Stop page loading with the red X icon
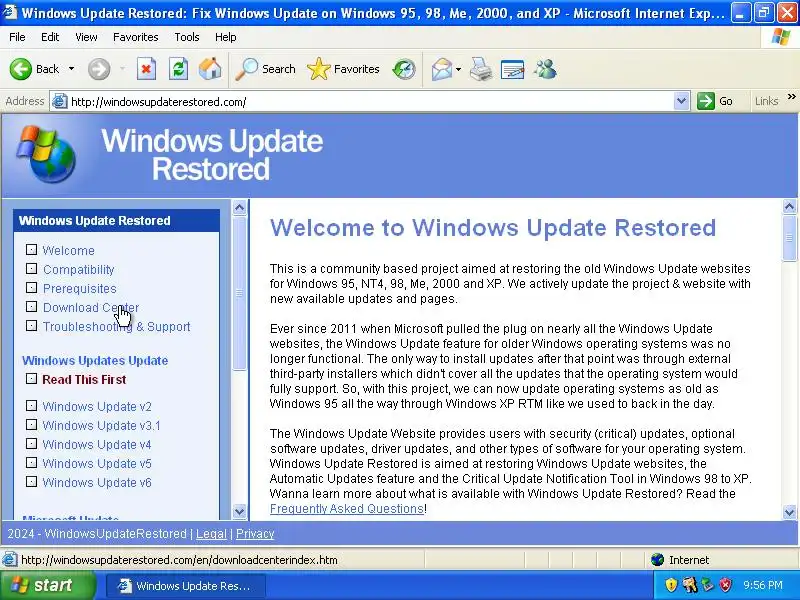 click(x=146, y=69)
